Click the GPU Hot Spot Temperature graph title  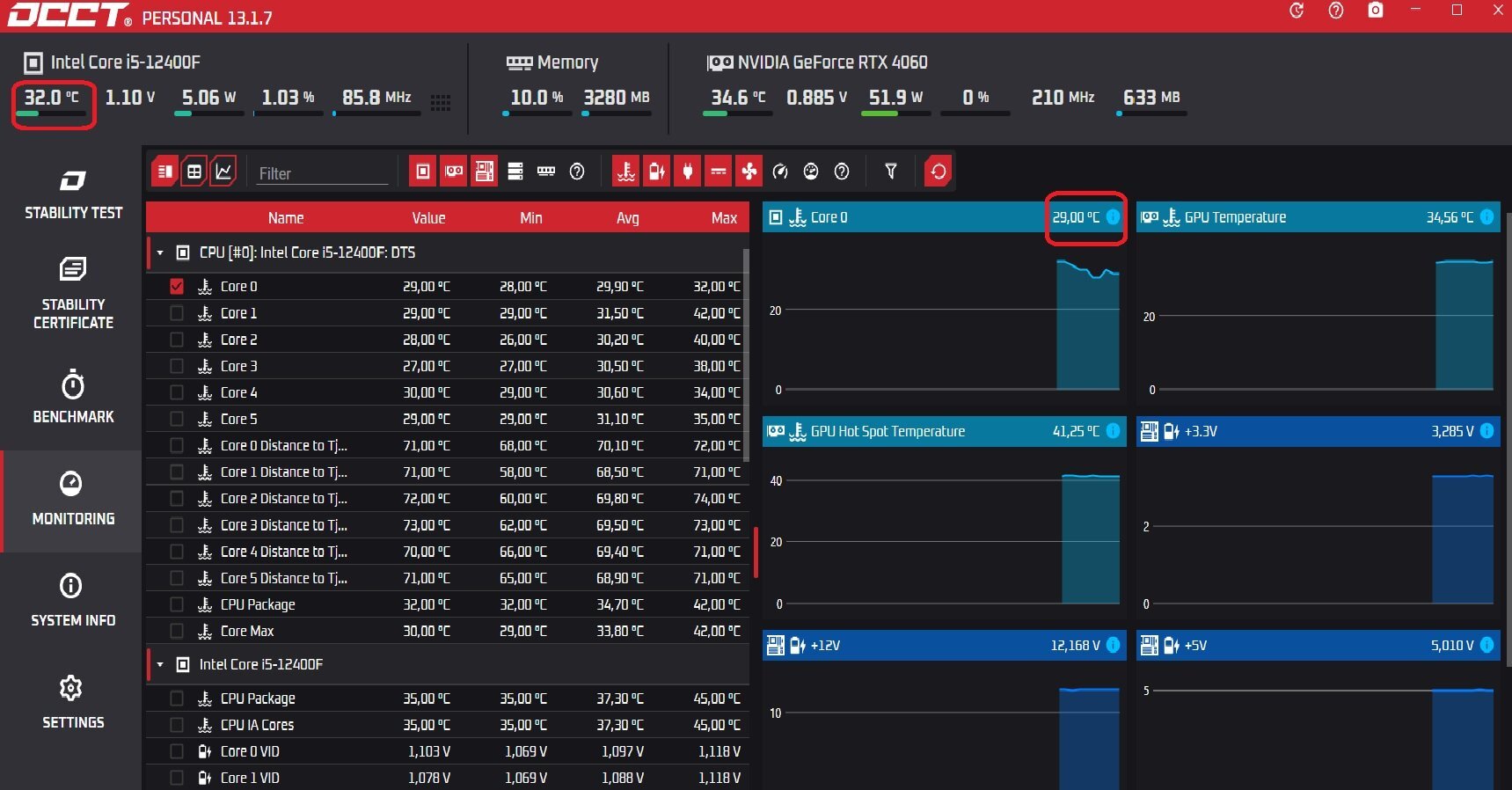(887, 431)
